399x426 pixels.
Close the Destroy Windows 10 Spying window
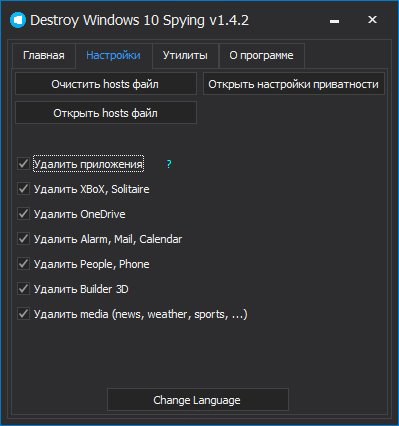pos(372,20)
